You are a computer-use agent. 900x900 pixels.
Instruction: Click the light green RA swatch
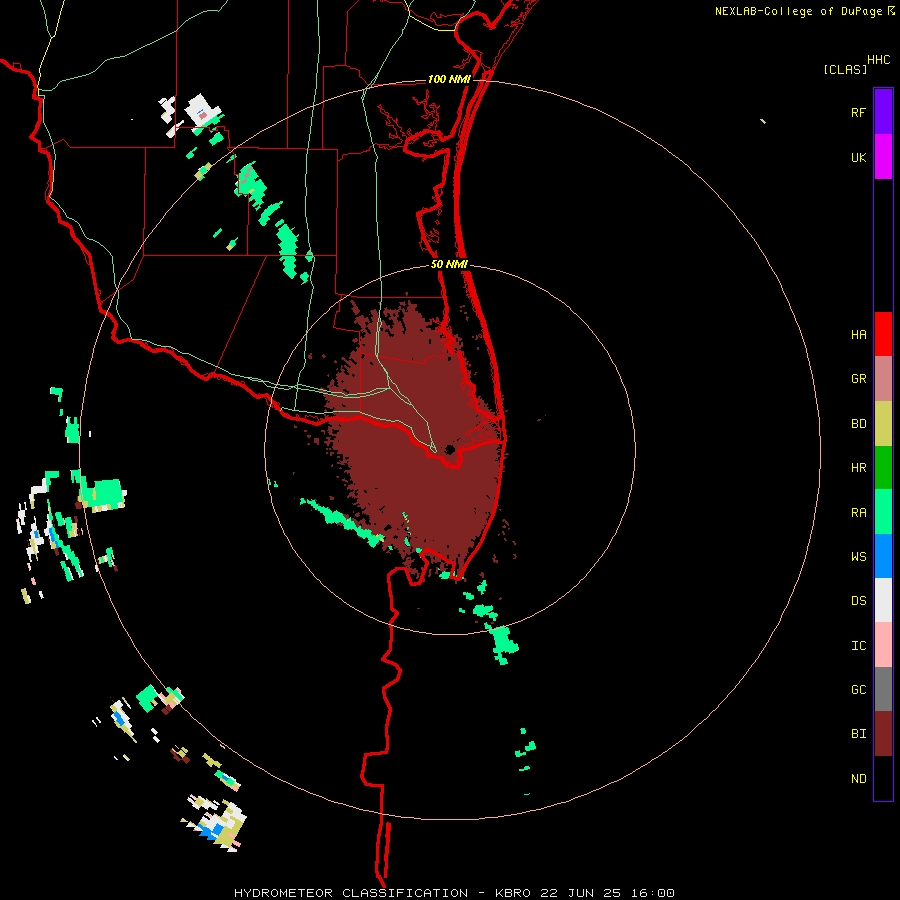point(883,512)
